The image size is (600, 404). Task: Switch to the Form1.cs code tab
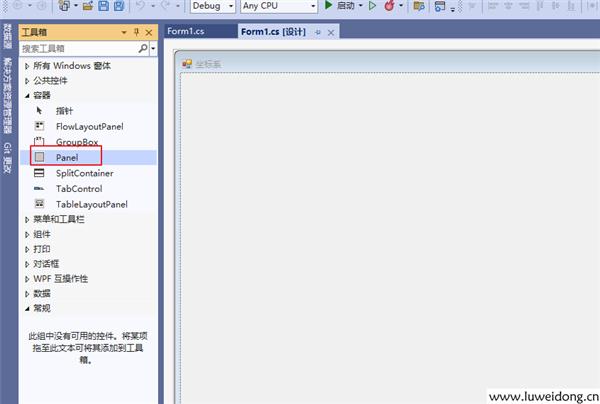click(x=186, y=31)
